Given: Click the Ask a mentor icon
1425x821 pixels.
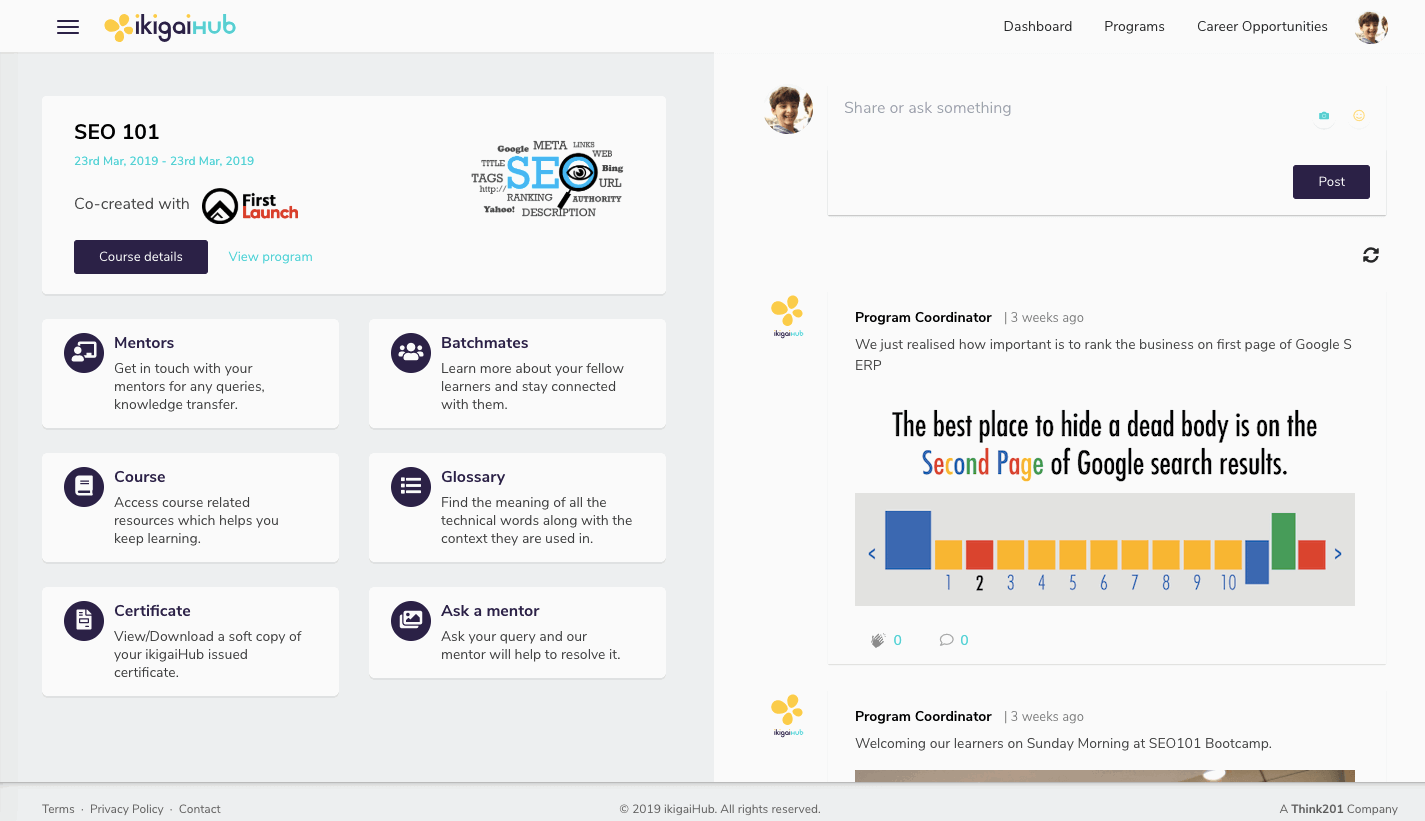Looking at the screenshot, I should [x=411, y=621].
